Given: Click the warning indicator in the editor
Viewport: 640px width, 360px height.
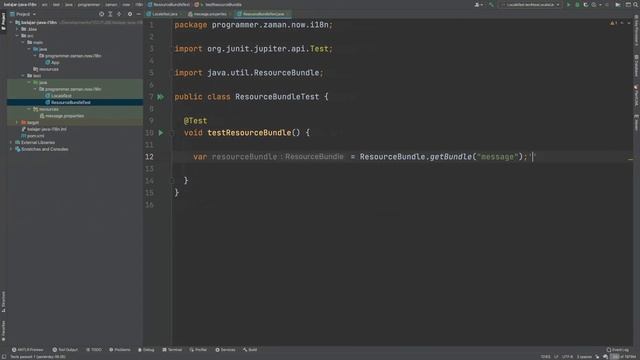Looking at the screenshot, I should click(613, 23).
